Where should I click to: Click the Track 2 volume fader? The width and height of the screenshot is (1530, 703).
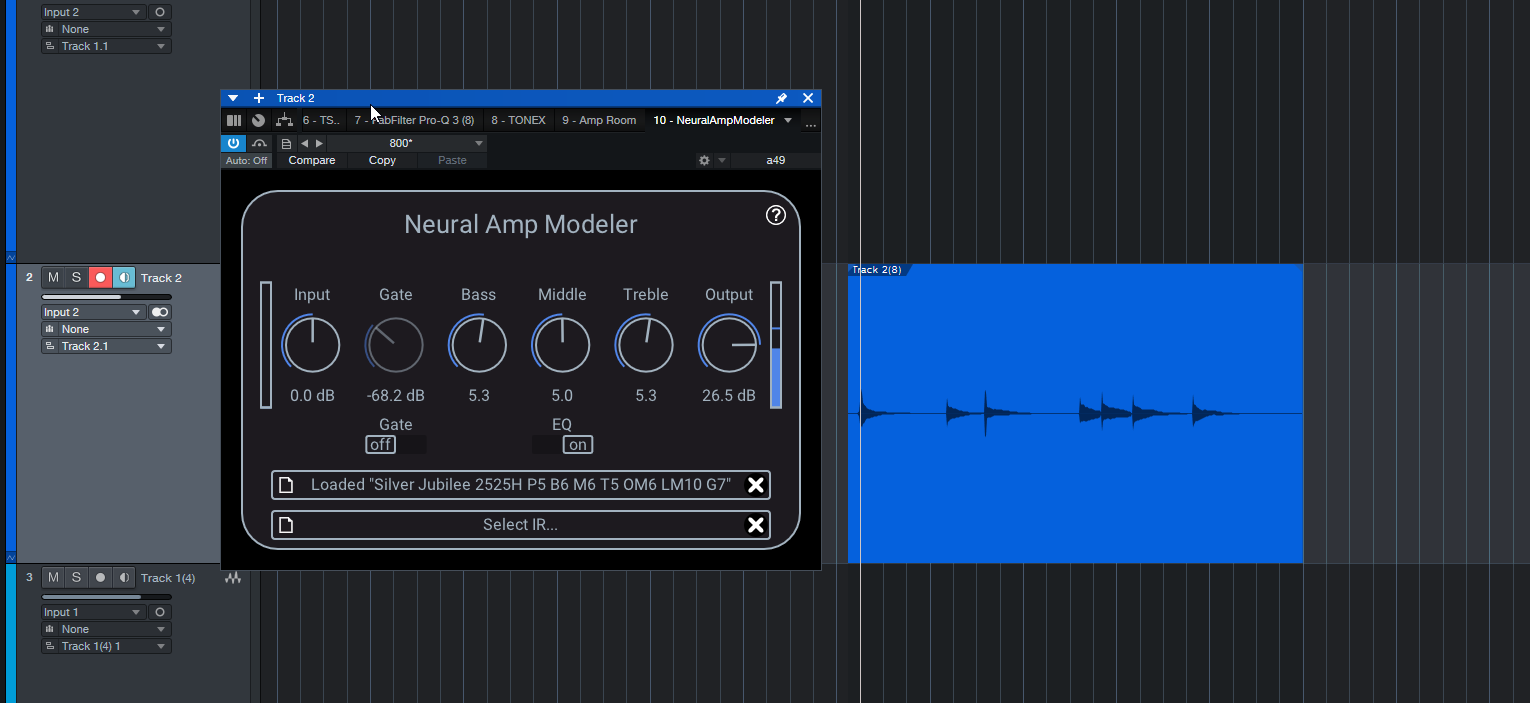pos(106,296)
